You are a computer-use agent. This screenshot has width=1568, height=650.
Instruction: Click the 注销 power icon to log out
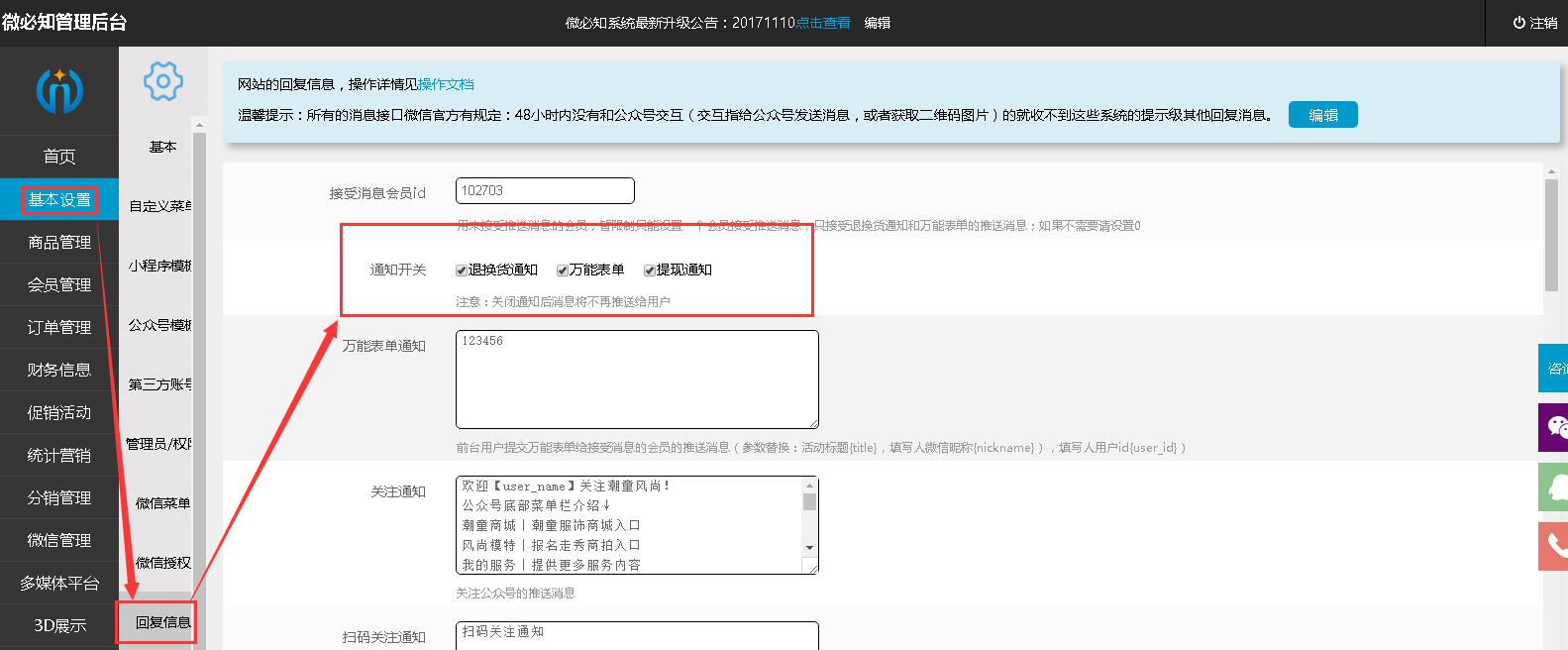click(x=1518, y=23)
